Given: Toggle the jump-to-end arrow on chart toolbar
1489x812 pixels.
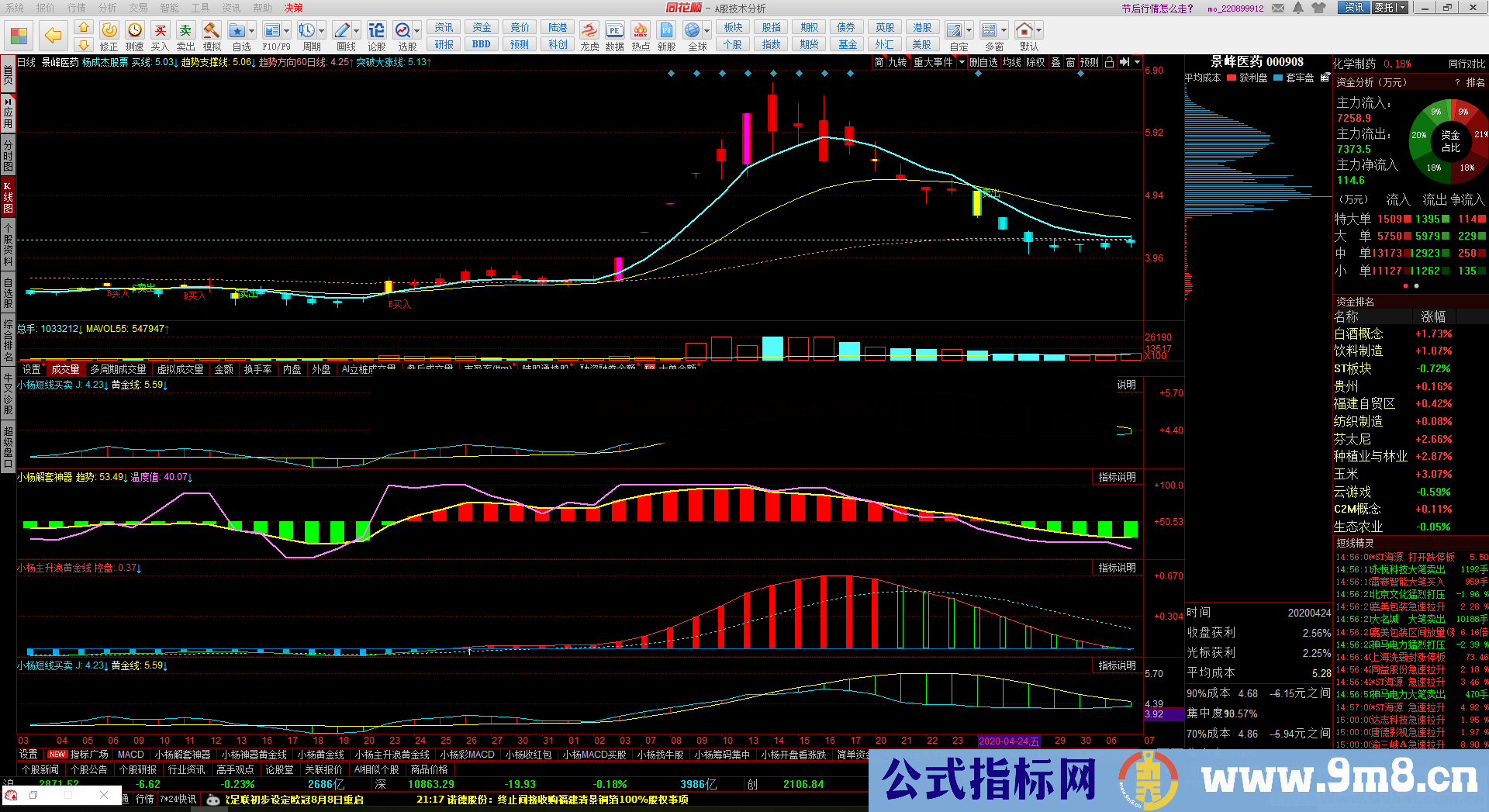Looking at the screenshot, I should [x=1125, y=62].
